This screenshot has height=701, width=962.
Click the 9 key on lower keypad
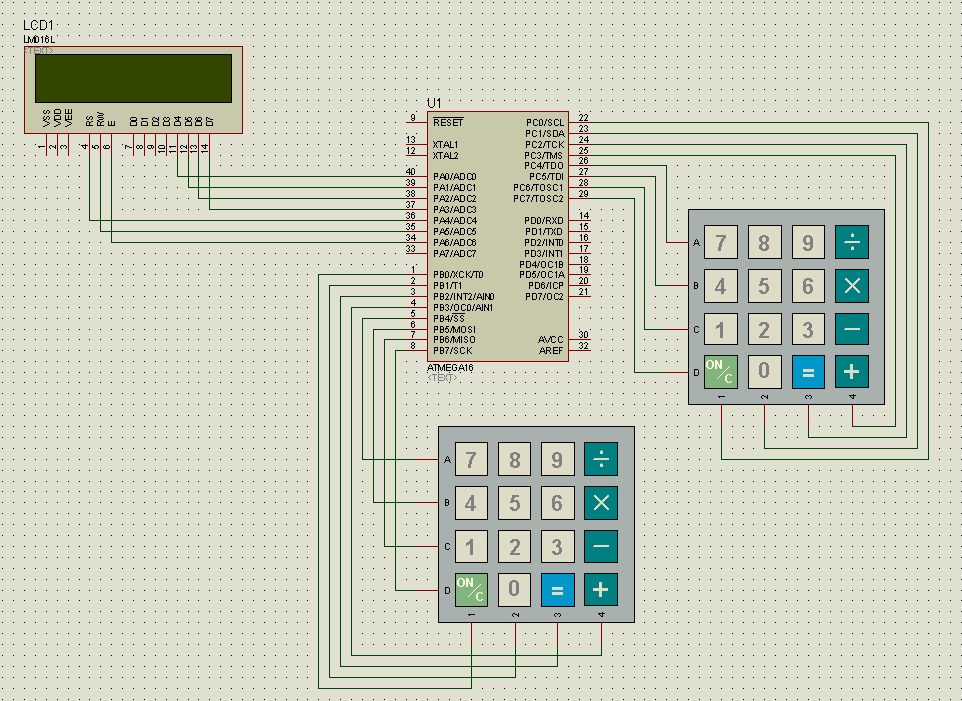point(558,459)
